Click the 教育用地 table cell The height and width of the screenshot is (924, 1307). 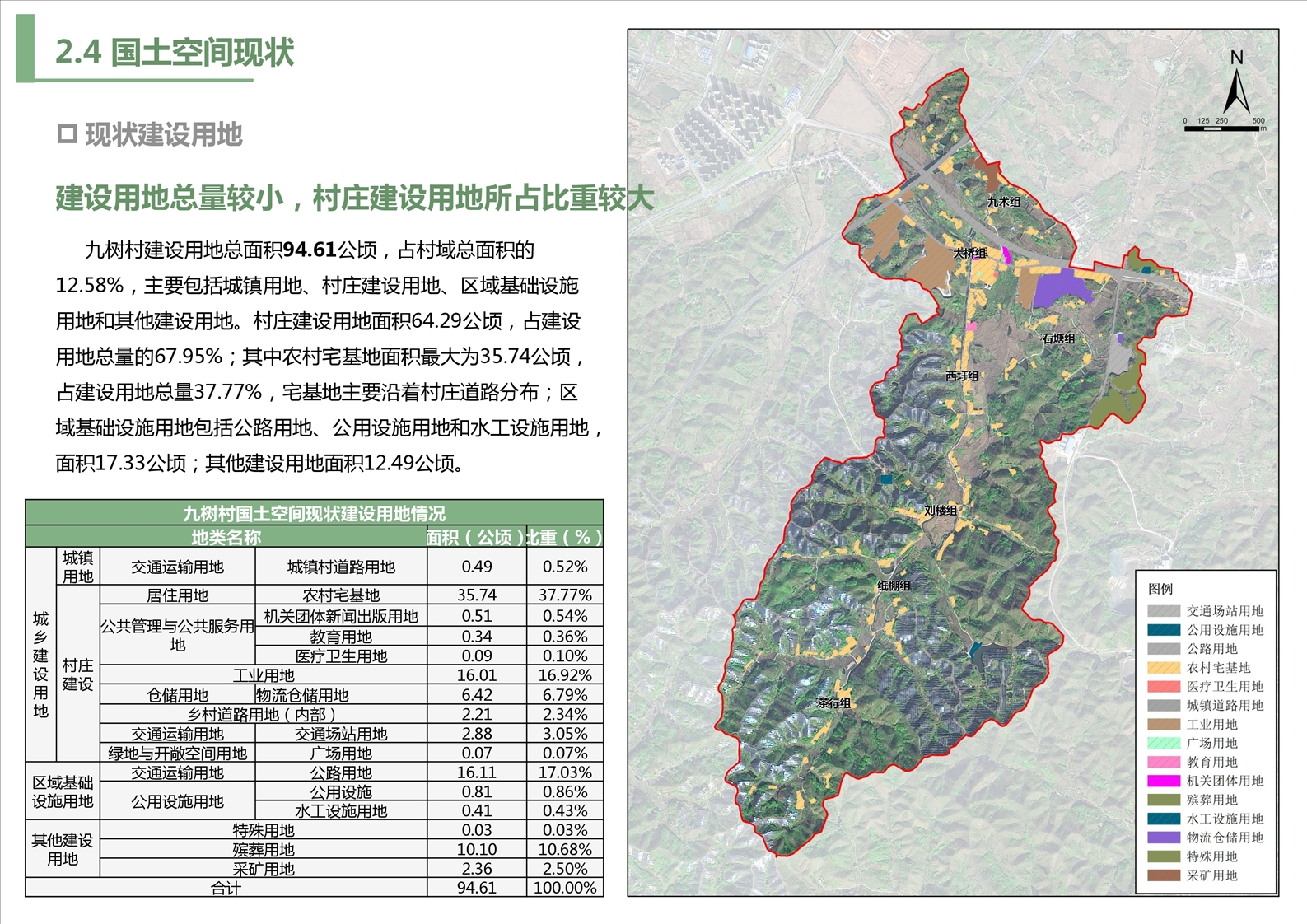(x=341, y=637)
